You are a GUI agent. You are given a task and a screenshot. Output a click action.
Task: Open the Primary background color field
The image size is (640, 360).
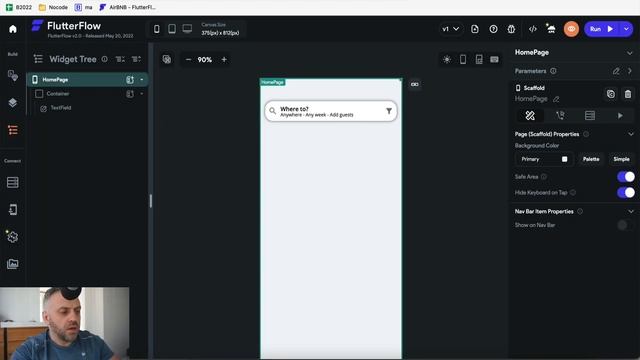tap(544, 159)
